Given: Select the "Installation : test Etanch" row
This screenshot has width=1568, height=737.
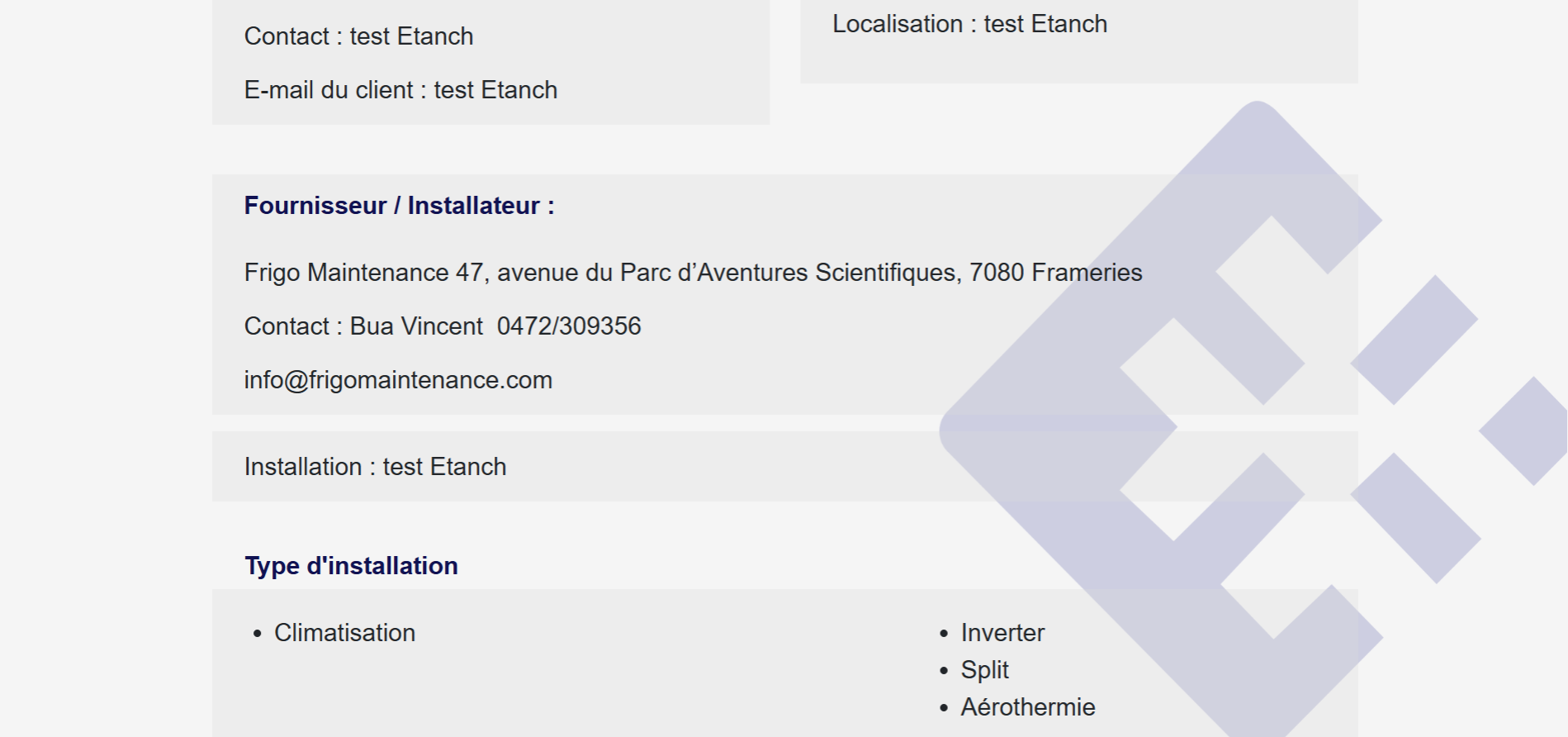Looking at the screenshot, I should click(x=375, y=467).
